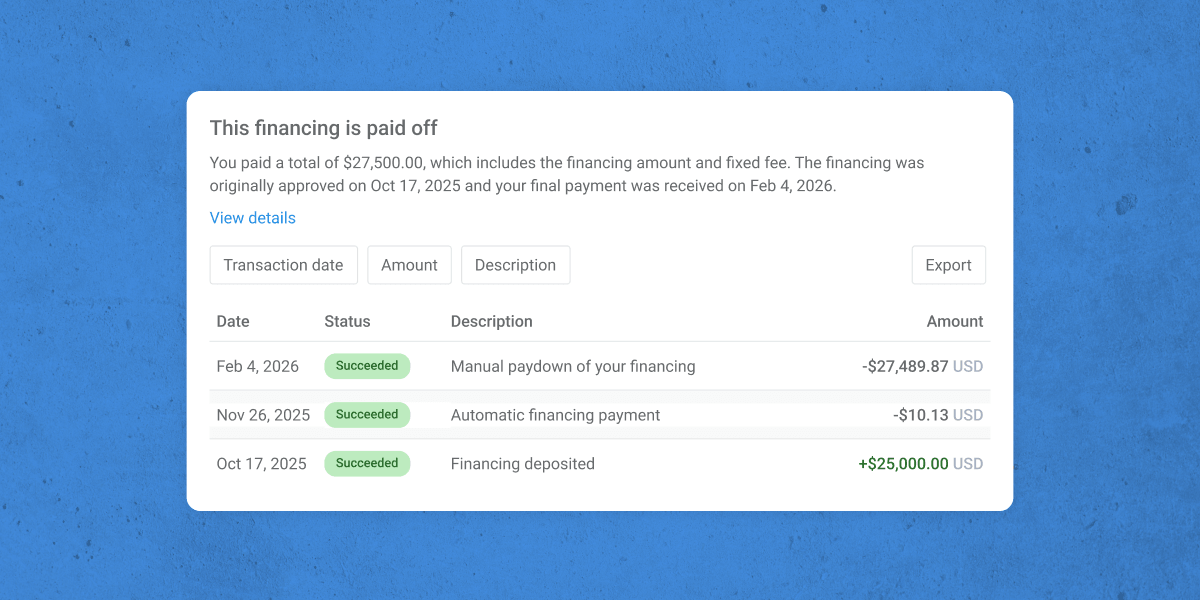1200x600 pixels.
Task: Open the Feb 4, 2026 transaction row
Action: 600,366
